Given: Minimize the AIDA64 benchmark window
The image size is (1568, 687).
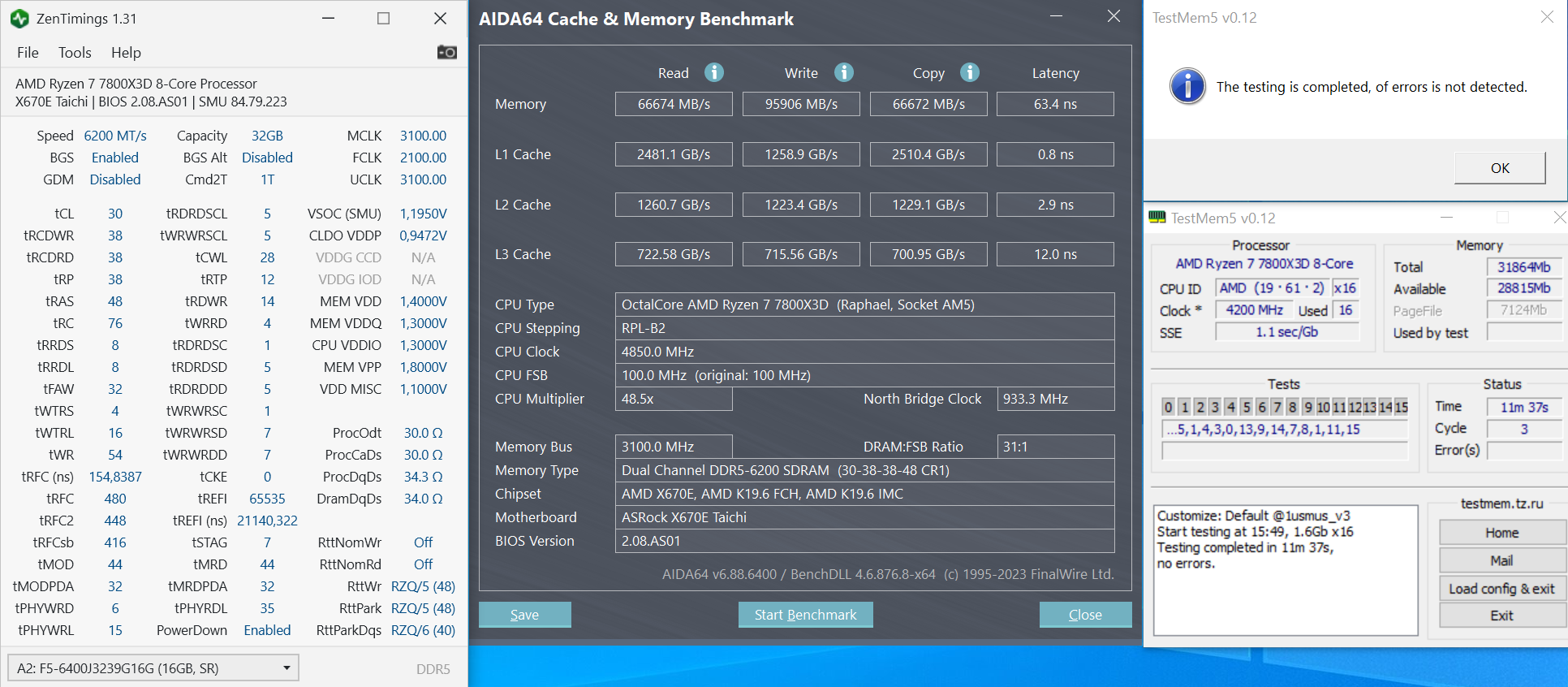Looking at the screenshot, I should [1056, 16].
